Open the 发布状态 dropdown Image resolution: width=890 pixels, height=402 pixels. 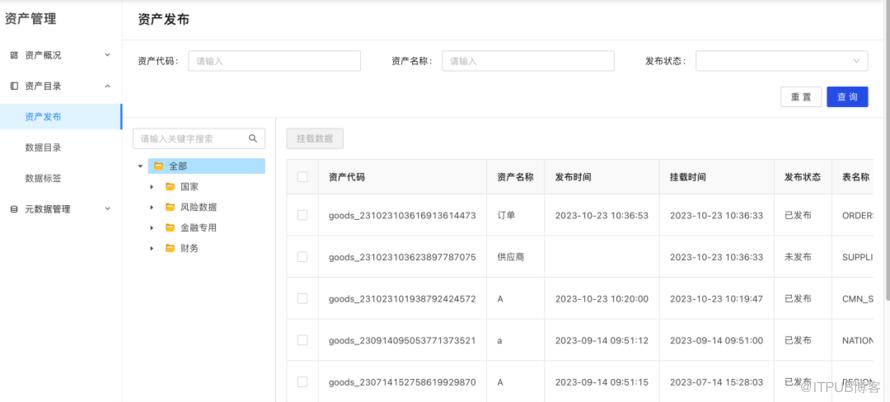click(781, 61)
